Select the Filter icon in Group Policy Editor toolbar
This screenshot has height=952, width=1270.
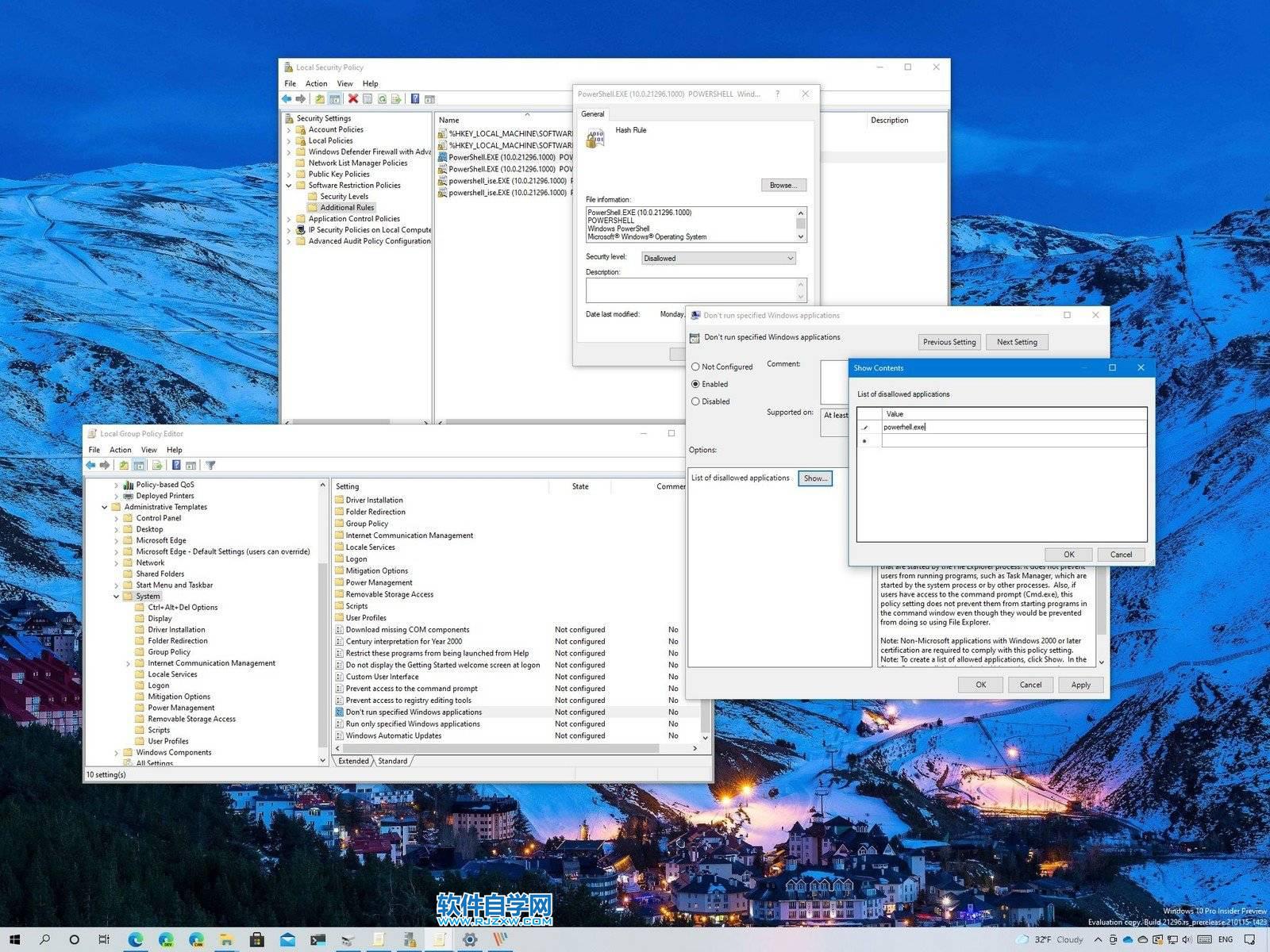click(210, 465)
